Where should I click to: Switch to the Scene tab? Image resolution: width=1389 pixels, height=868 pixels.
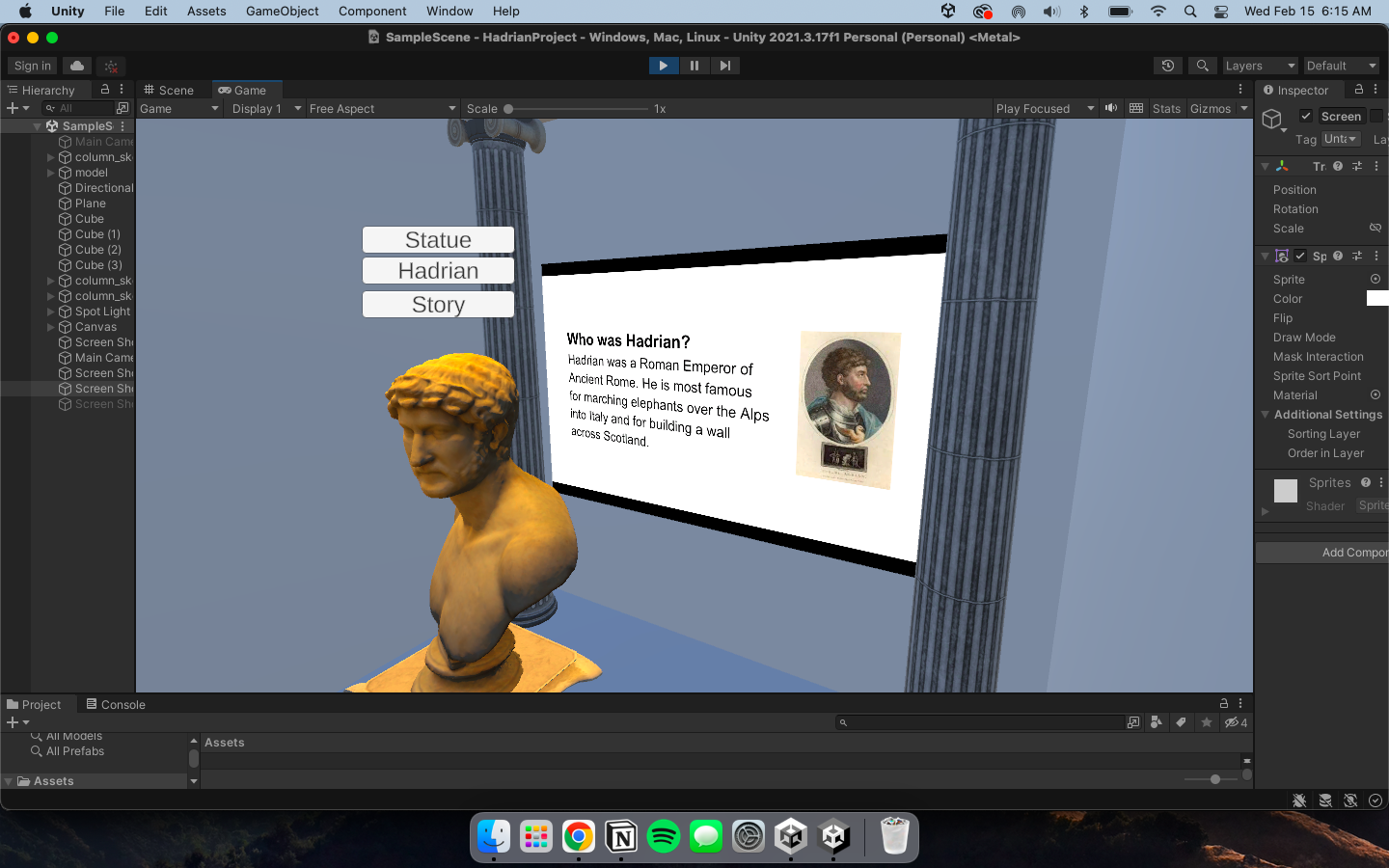169,90
